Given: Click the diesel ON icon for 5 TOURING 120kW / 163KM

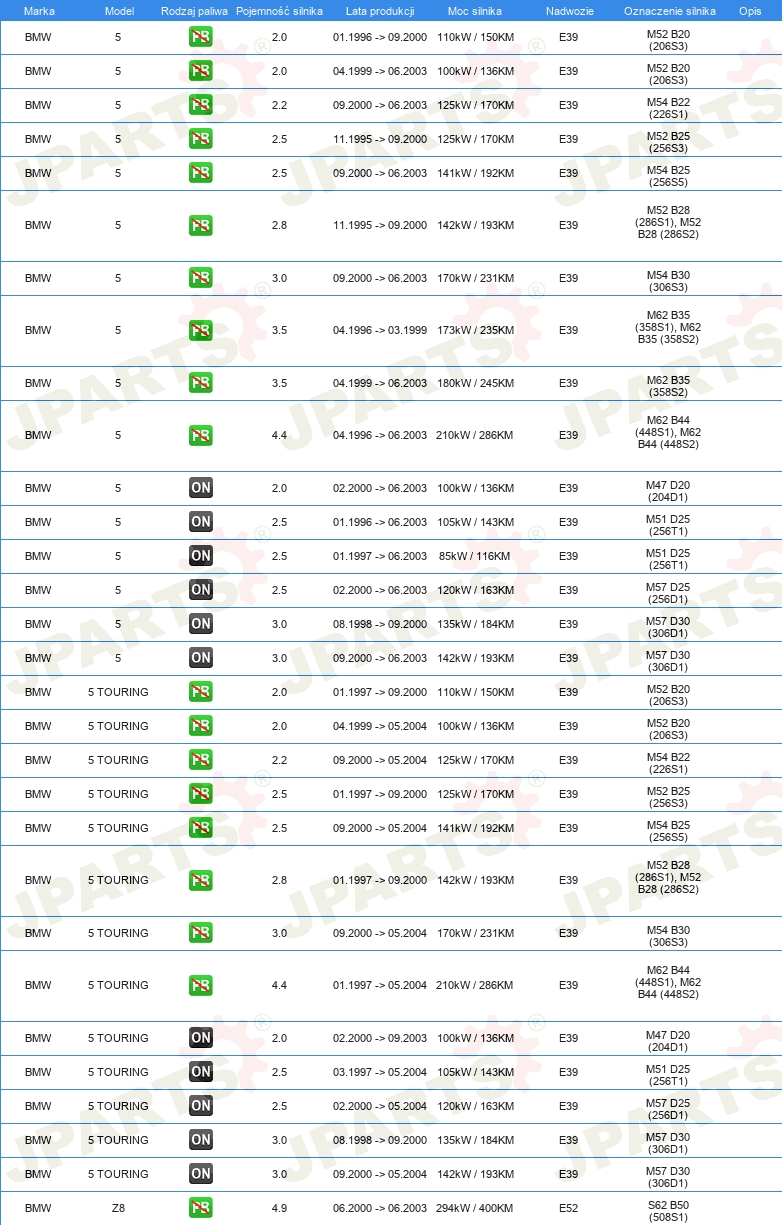Looking at the screenshot, I should 201,1106.
